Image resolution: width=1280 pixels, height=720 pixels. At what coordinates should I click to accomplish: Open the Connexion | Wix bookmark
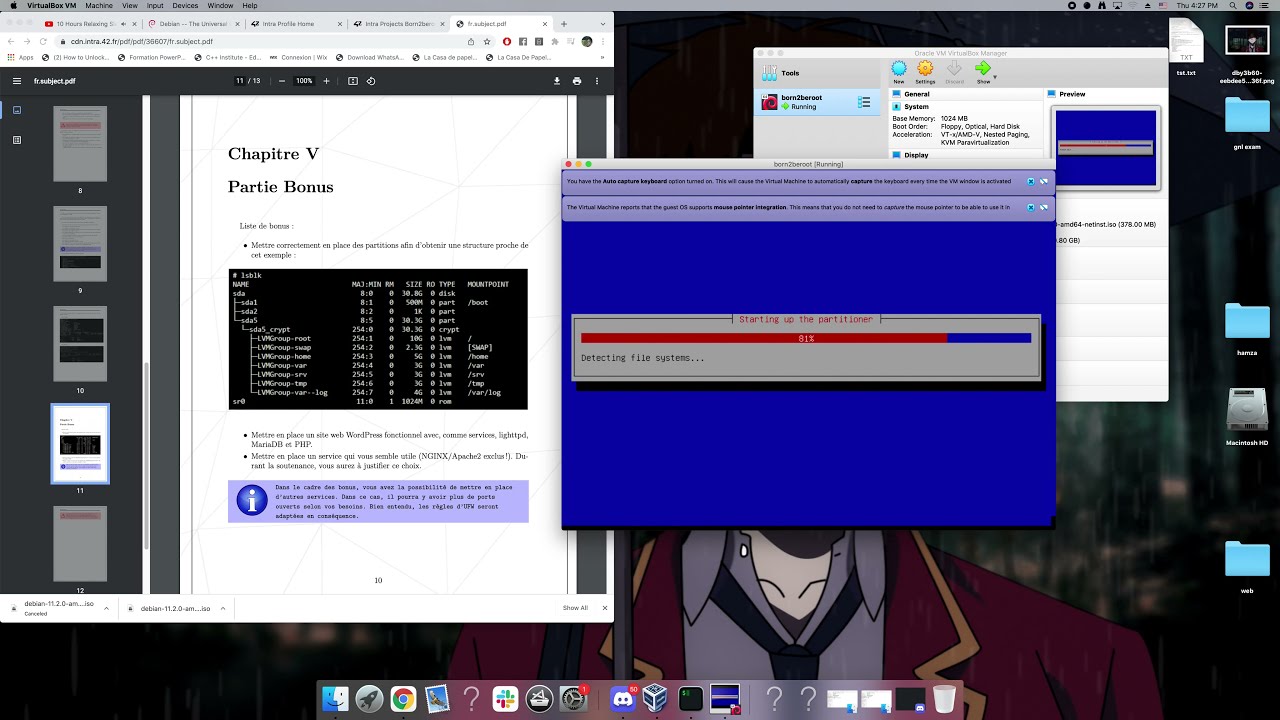pyautogui.click(x=298, y=57)
